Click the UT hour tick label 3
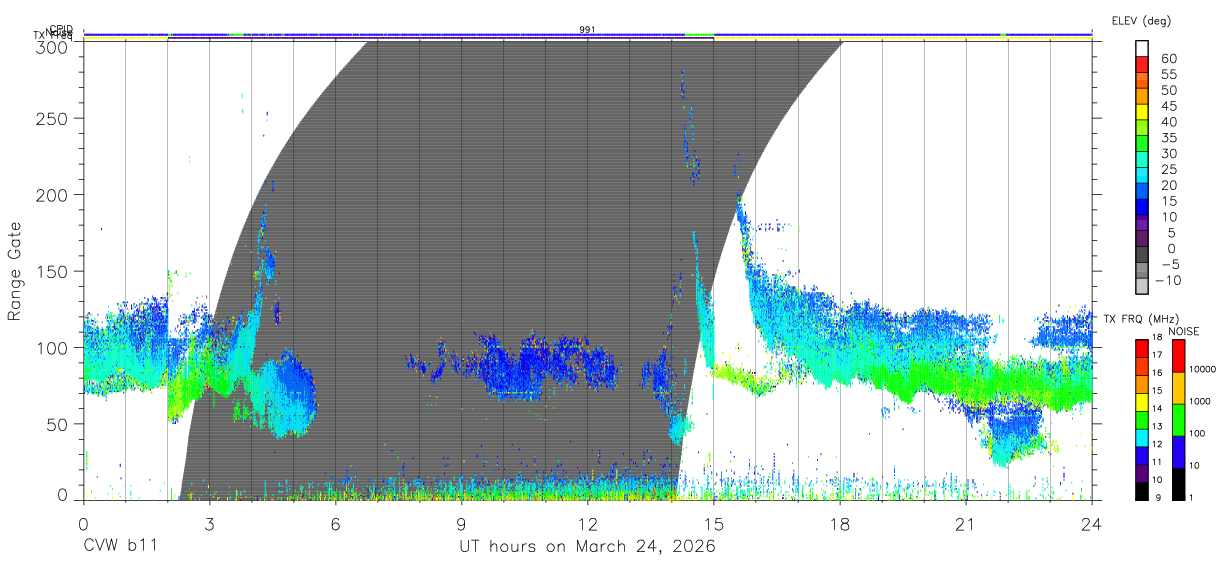Viewport: 1228px width, 567px height. [x=209, y=523]
